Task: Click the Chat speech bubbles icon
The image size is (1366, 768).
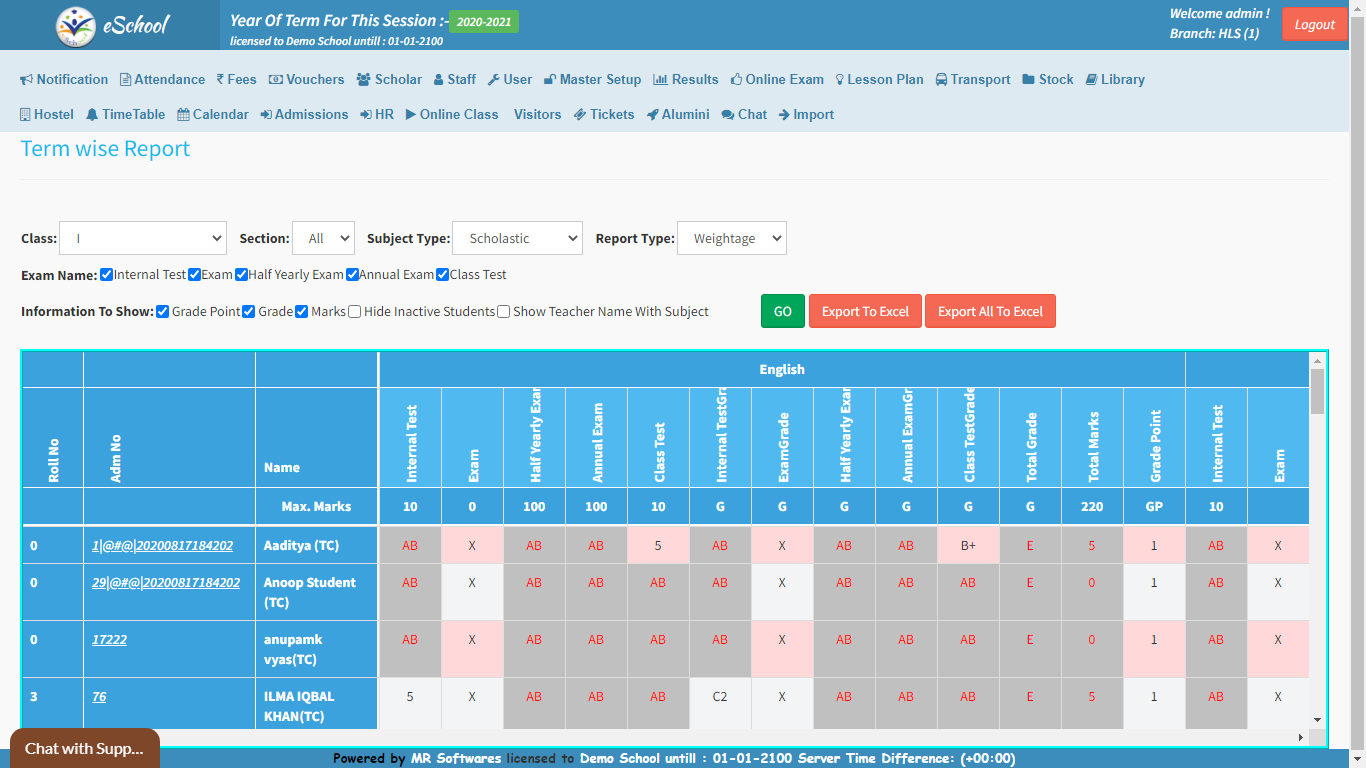Action: [727, 115]
